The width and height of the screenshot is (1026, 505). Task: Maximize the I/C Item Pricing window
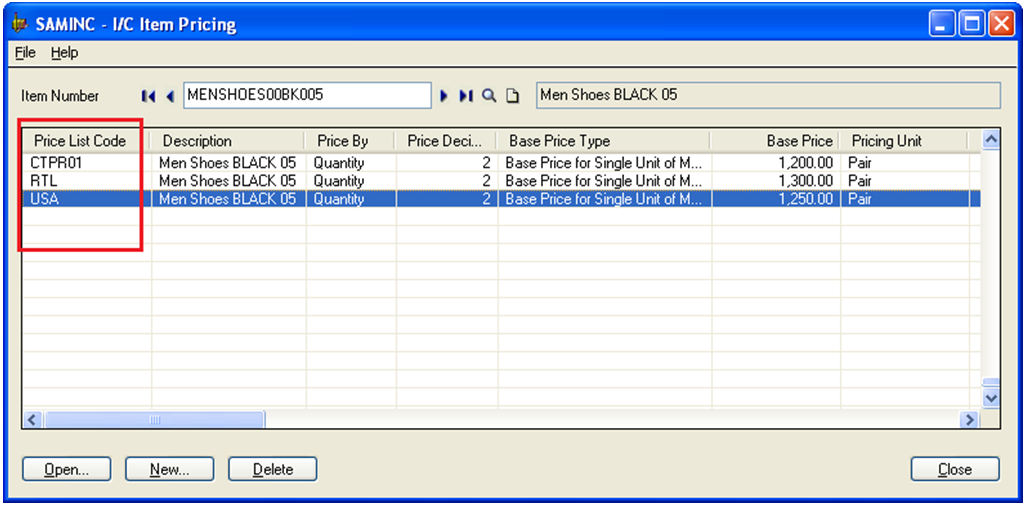(971, 25)
